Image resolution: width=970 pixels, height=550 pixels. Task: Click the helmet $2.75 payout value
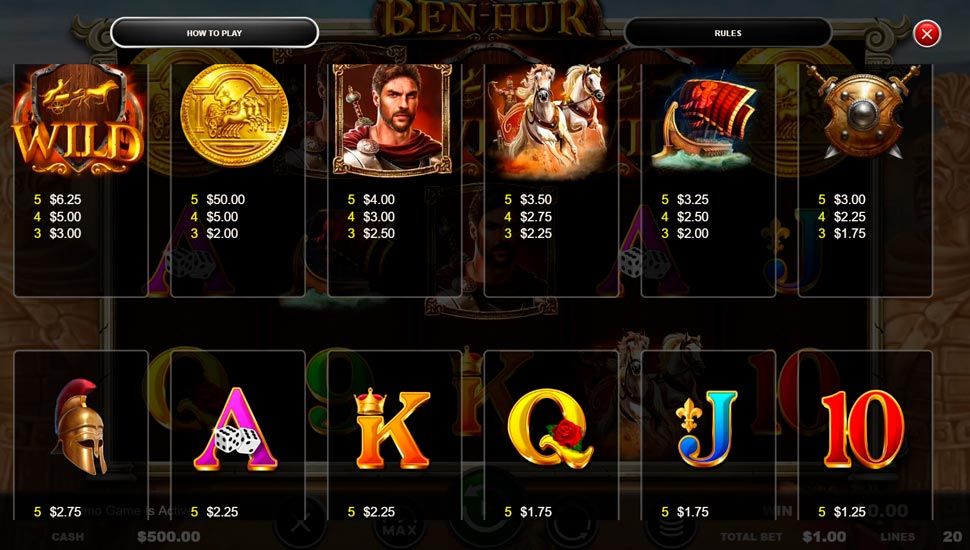66,512
